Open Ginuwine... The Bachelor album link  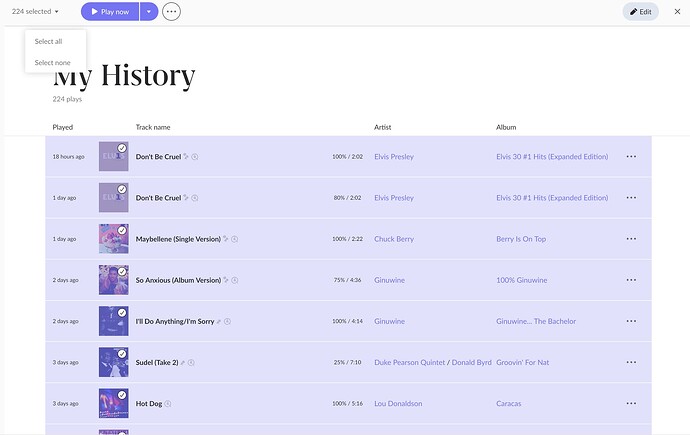pyautogui.click(x=536, y=321)
